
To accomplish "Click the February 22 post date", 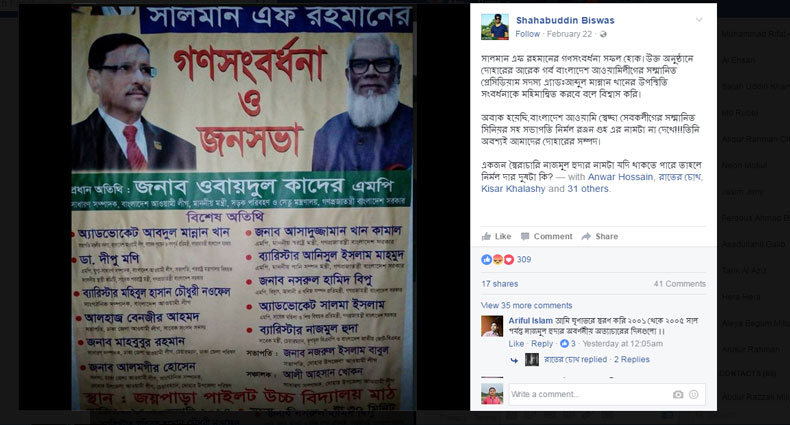I will (x=569, y=34).
